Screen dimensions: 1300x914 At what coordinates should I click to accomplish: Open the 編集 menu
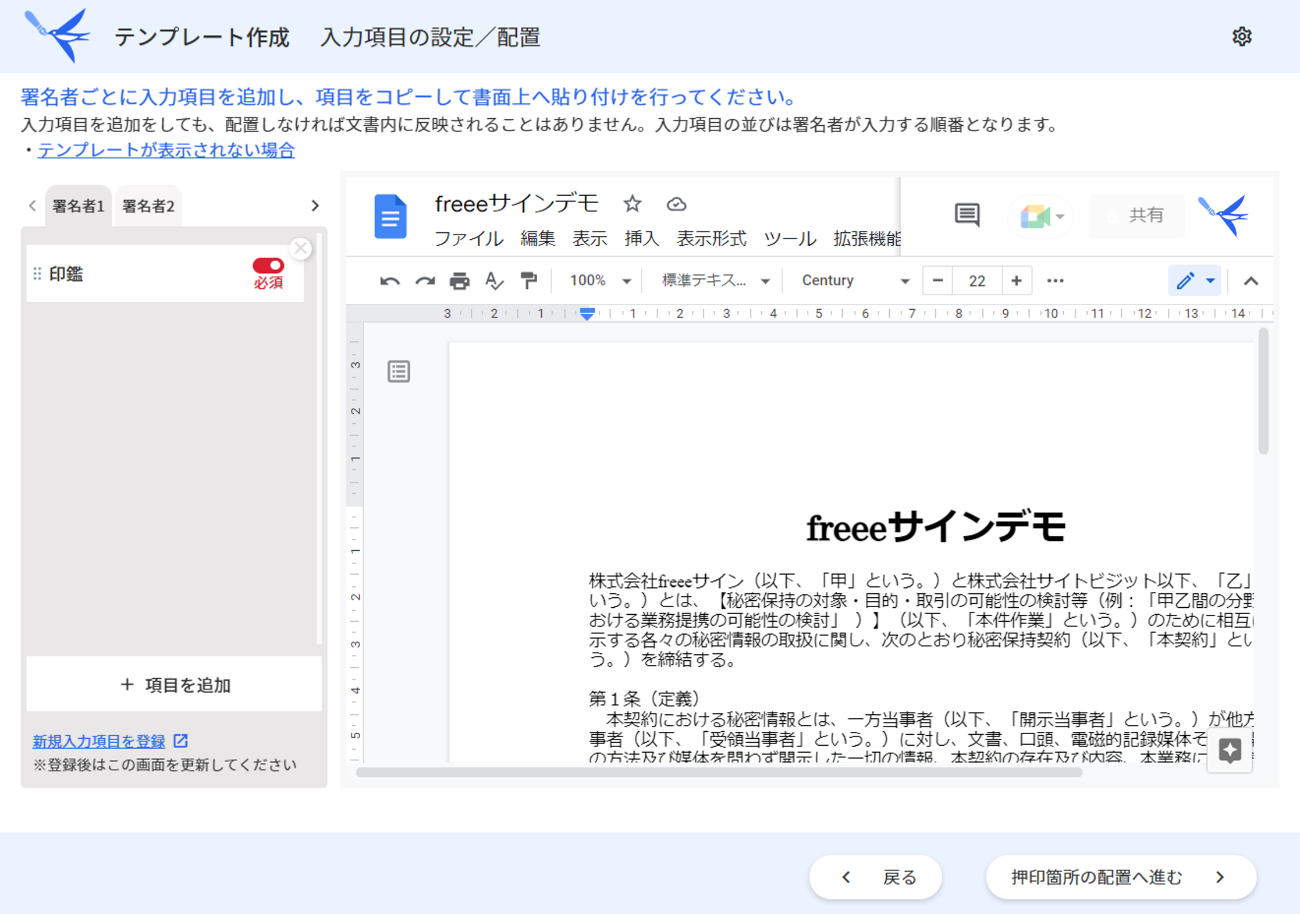tap(538, 239)
